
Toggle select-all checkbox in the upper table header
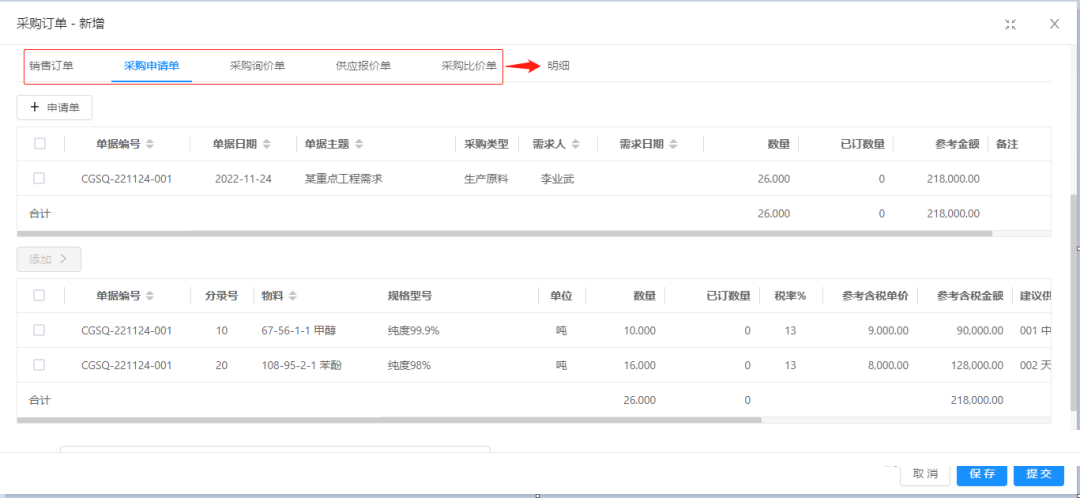pos(39,144)
